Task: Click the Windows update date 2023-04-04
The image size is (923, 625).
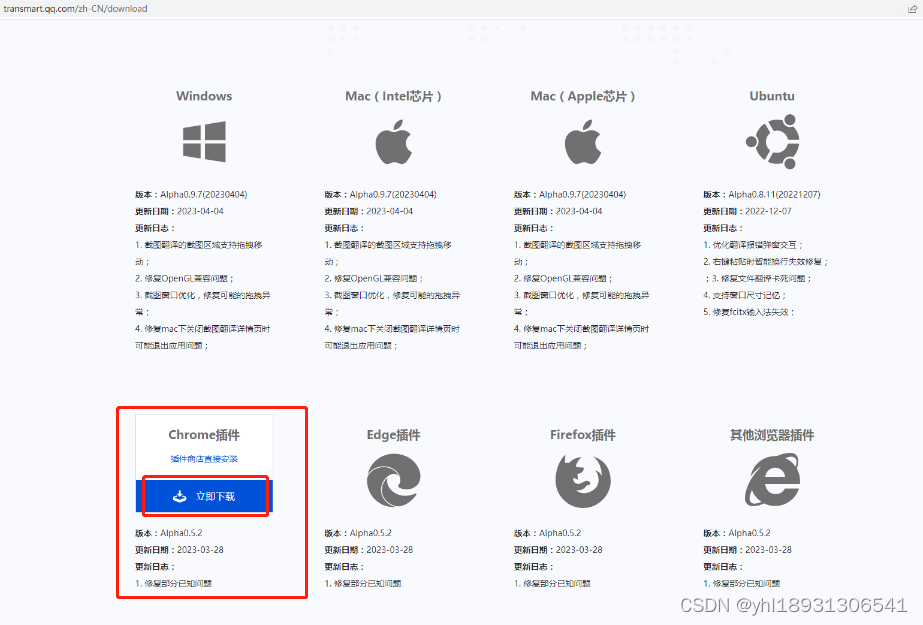Action: 200,211
